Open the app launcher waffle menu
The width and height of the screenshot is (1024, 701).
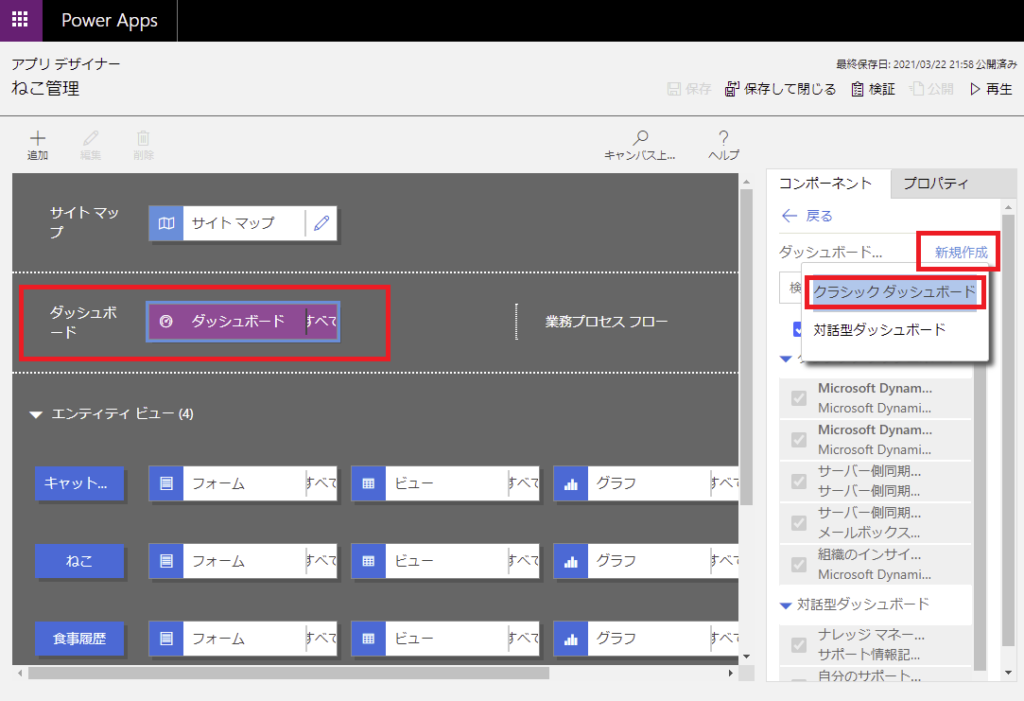(x=20, y=20)
